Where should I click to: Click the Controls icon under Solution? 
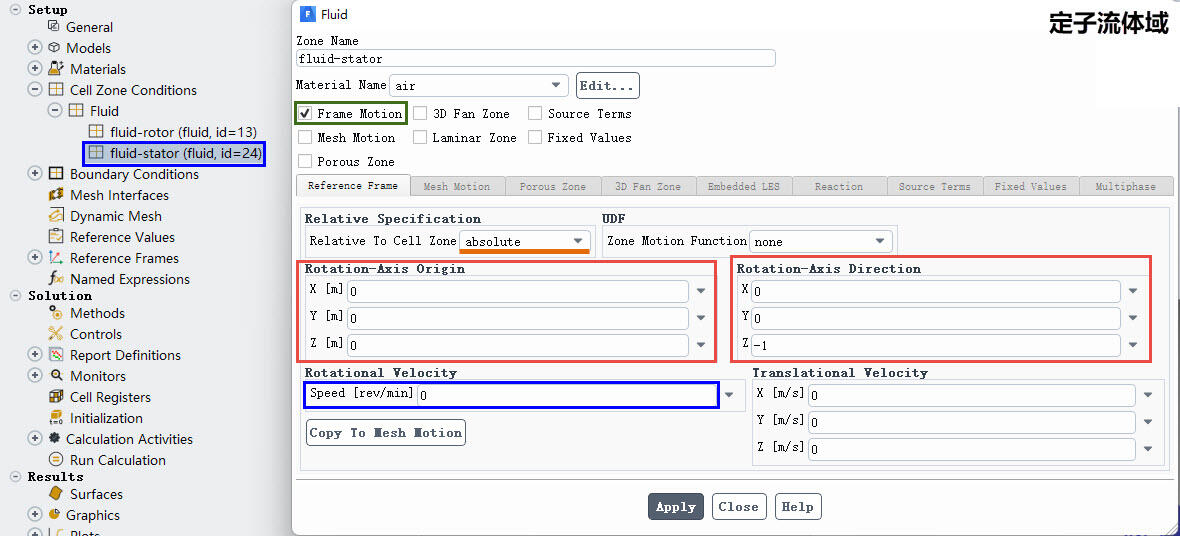56,334
